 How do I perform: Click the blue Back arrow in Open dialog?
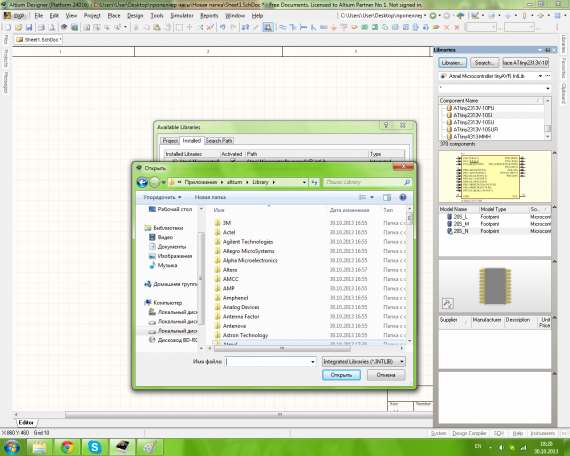tap(142, 182)
